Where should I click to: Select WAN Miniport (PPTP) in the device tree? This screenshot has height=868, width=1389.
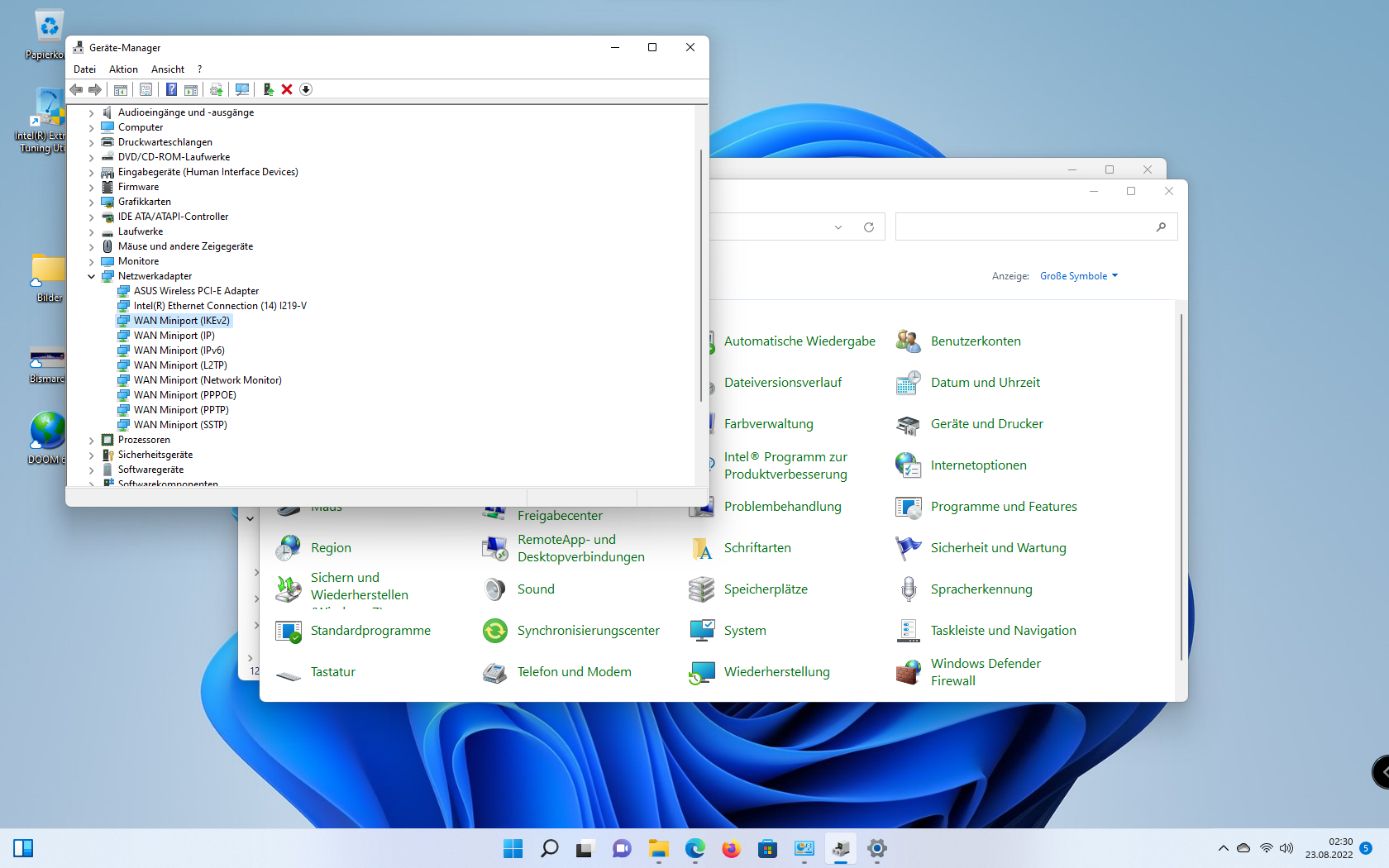tap(180, 409)
